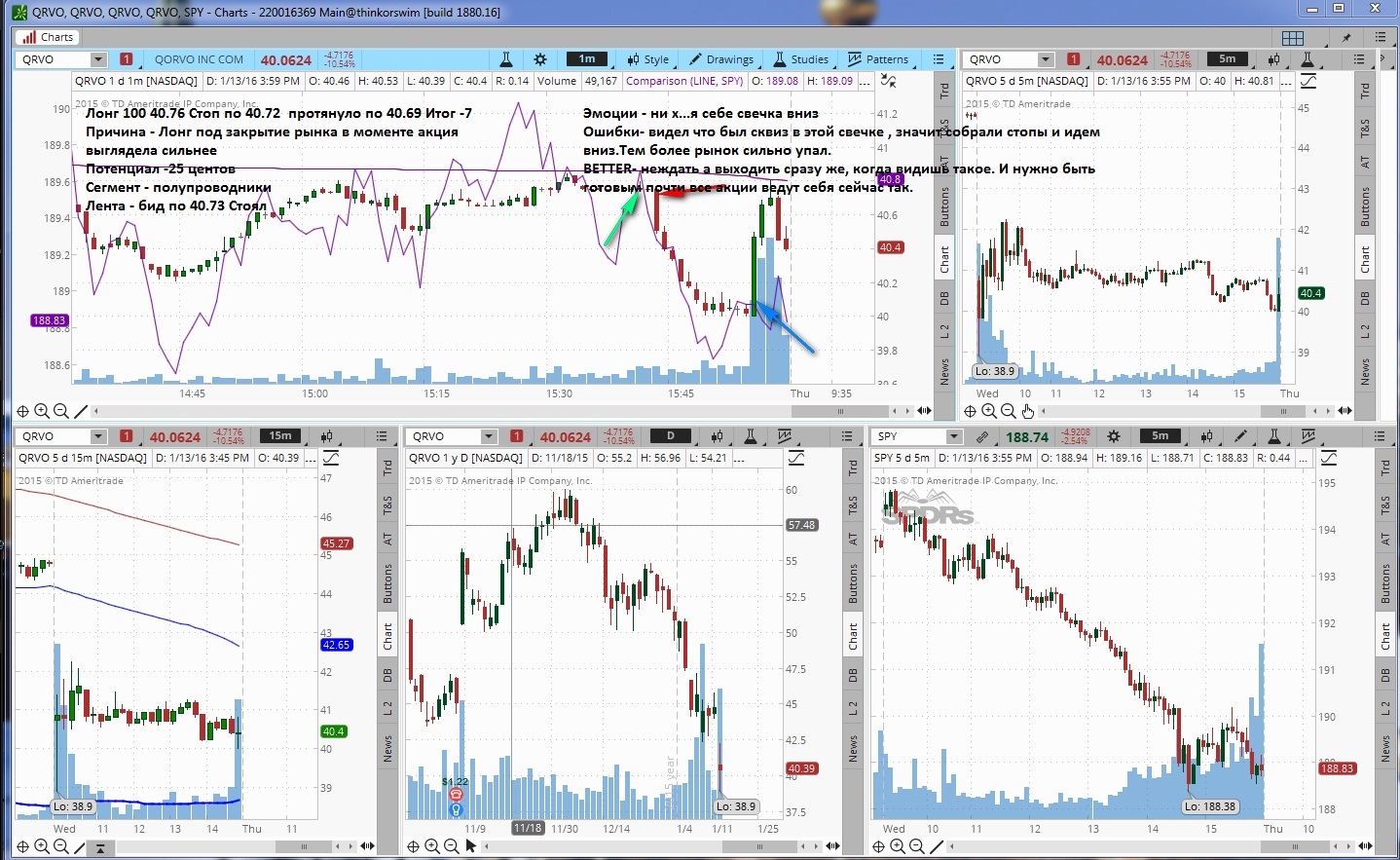1400x860 pixels.
Task: Expand symbol dropdown arrow in QRVO 15m chart
Action: (x=97, y=436)
